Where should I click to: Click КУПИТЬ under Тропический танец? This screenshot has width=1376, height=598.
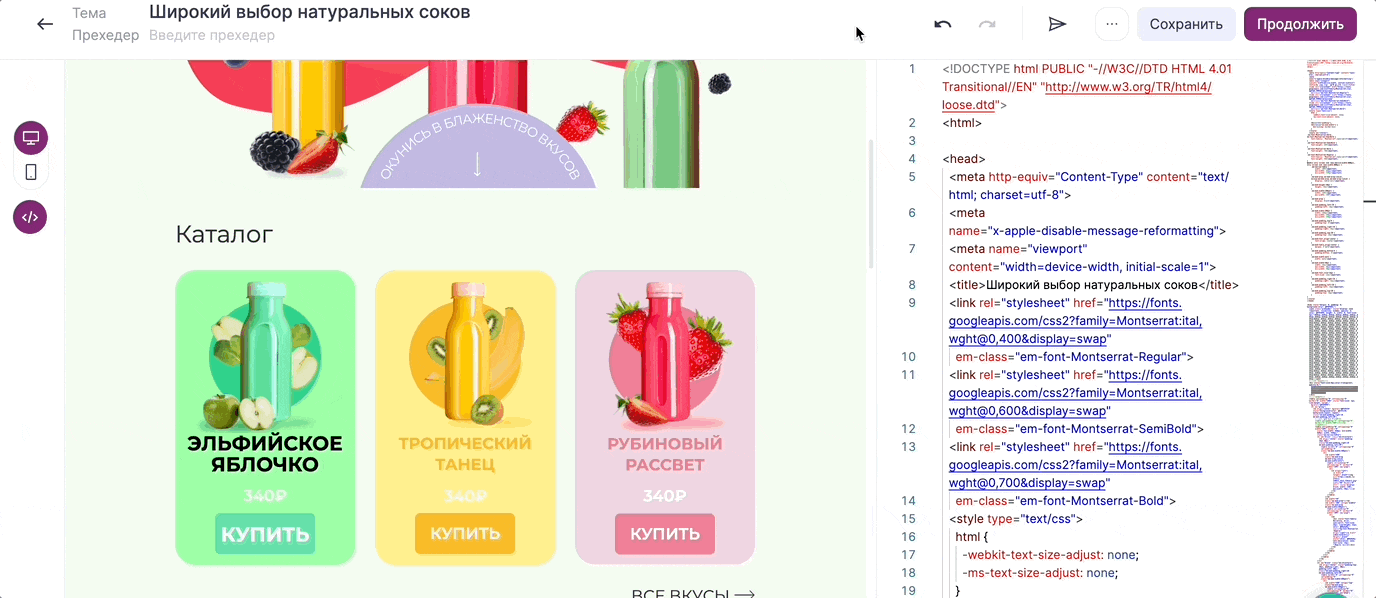465,534
